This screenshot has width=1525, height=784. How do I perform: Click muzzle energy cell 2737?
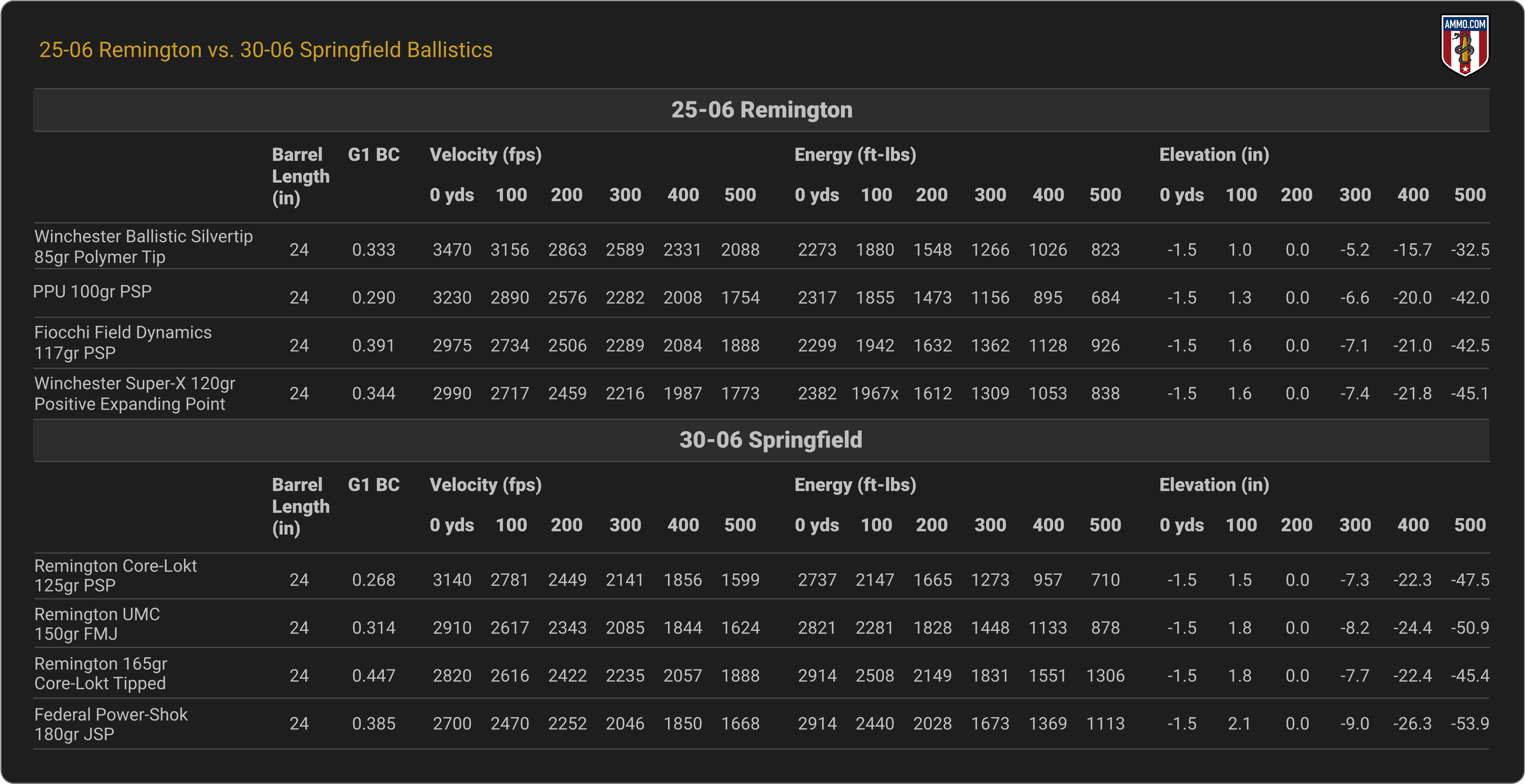click(817, 580)
